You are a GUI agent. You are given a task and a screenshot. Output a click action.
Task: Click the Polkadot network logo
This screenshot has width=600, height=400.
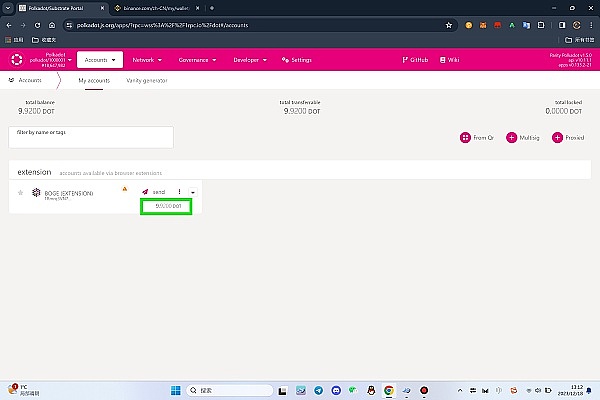click(16, 60)
